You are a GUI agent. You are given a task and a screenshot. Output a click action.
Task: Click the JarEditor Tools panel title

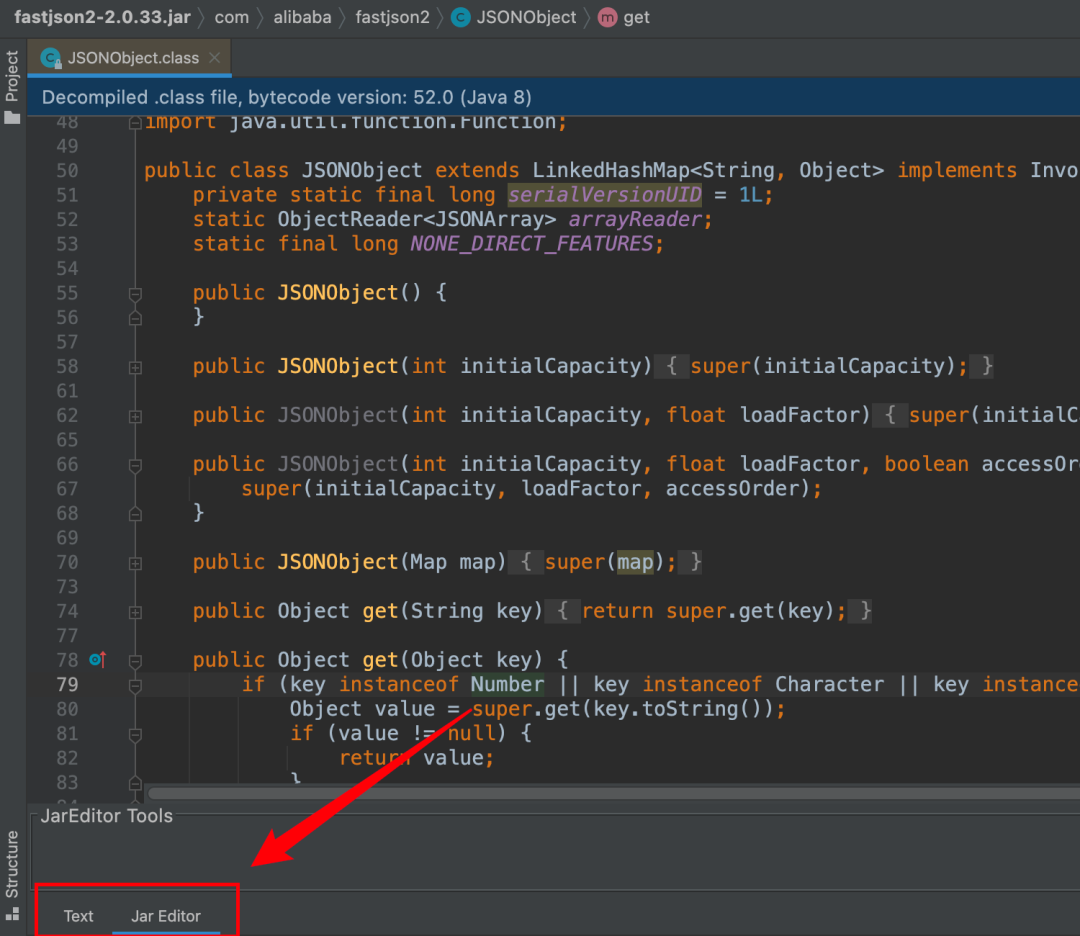click(106, 815)
